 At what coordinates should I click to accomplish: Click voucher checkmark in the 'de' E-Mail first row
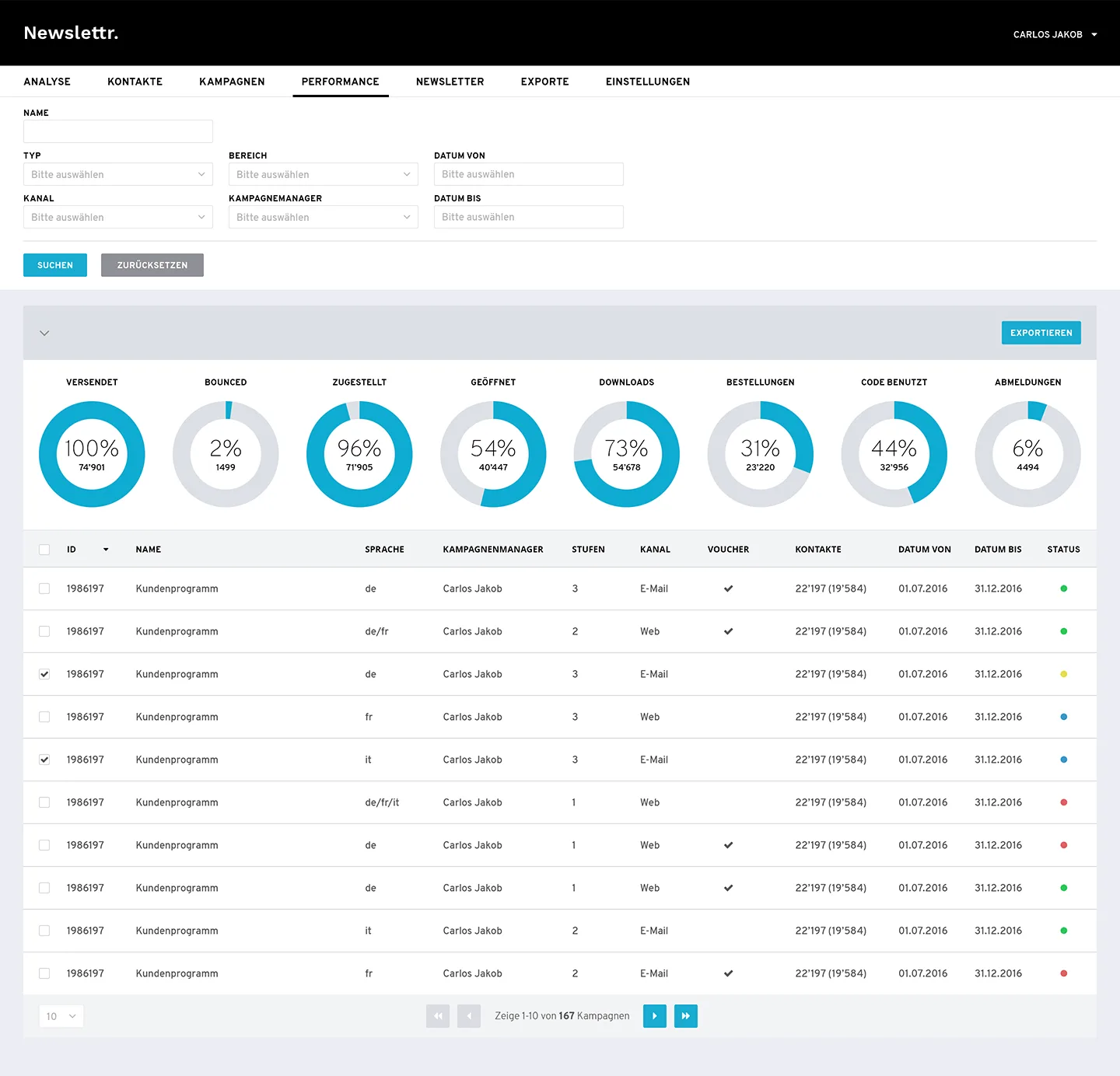[x=728, y=589]
